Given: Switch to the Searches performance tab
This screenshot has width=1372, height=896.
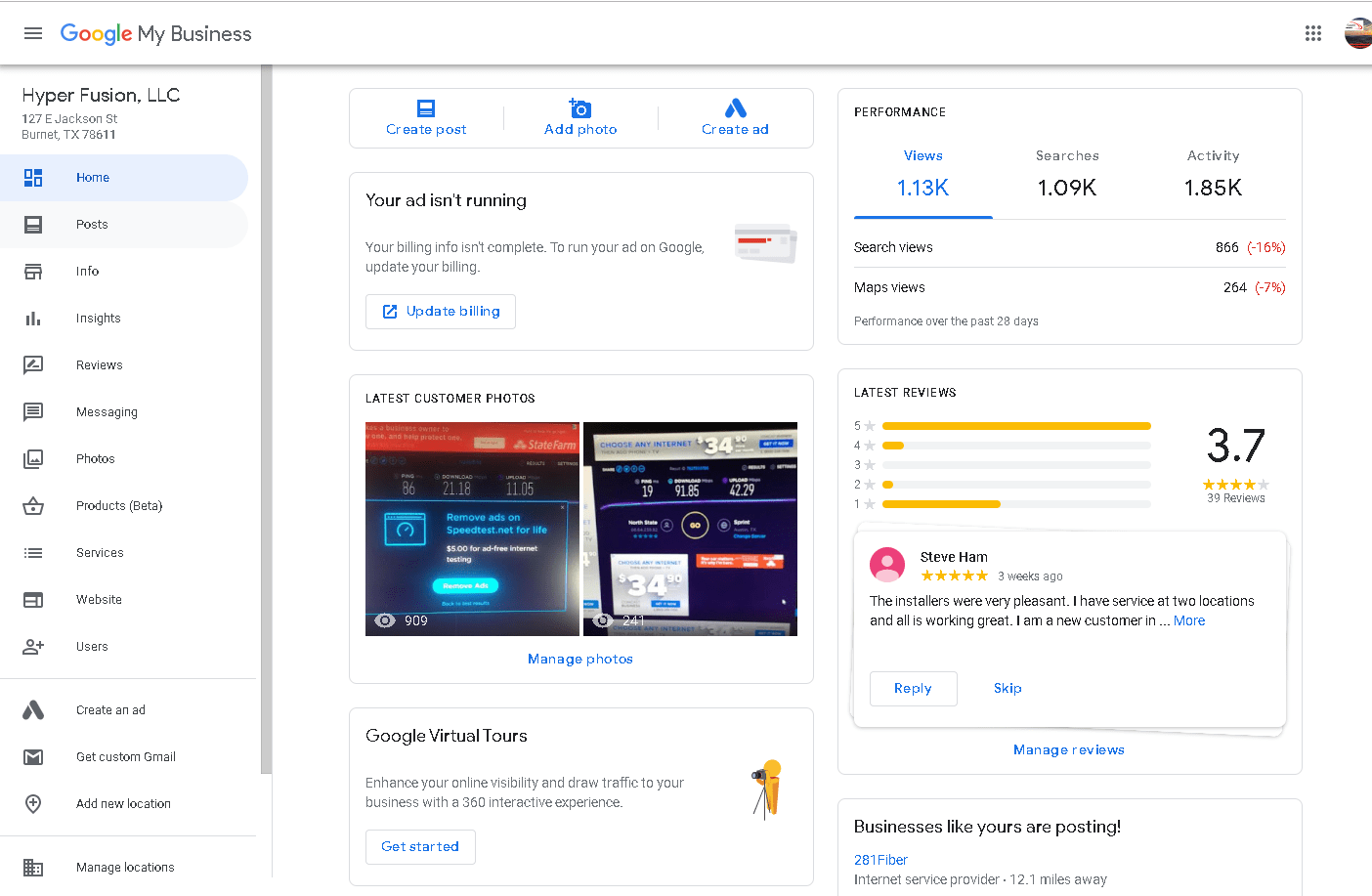Looking at the screenshot, I should [1067, 174].
